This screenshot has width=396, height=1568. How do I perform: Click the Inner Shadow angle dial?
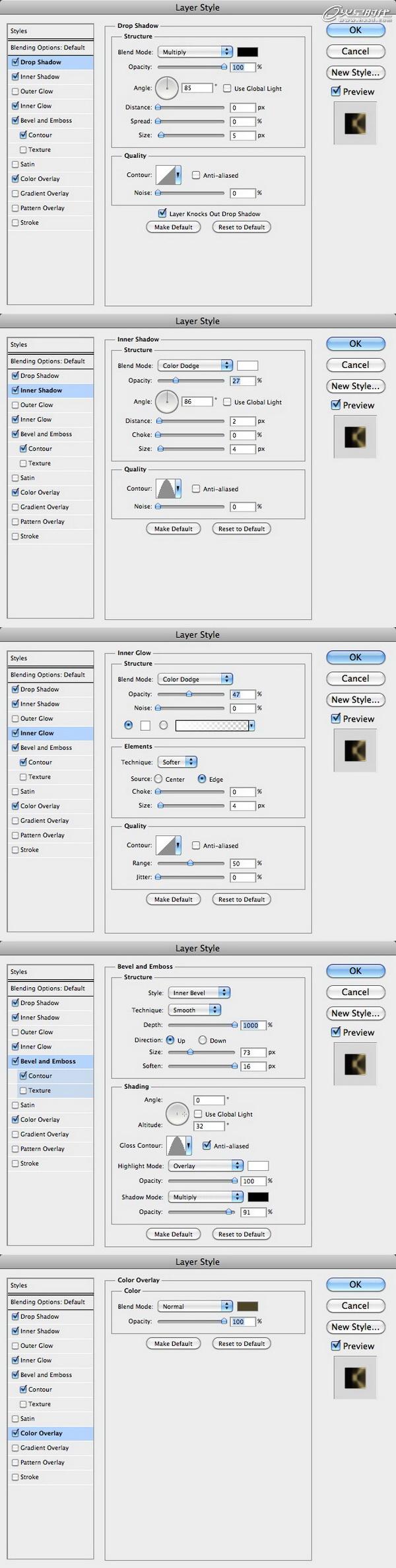click(x=167, y=401)
